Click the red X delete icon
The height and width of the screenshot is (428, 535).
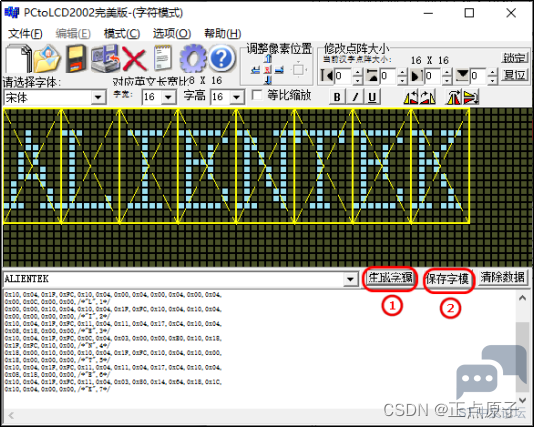pos(134,59)
